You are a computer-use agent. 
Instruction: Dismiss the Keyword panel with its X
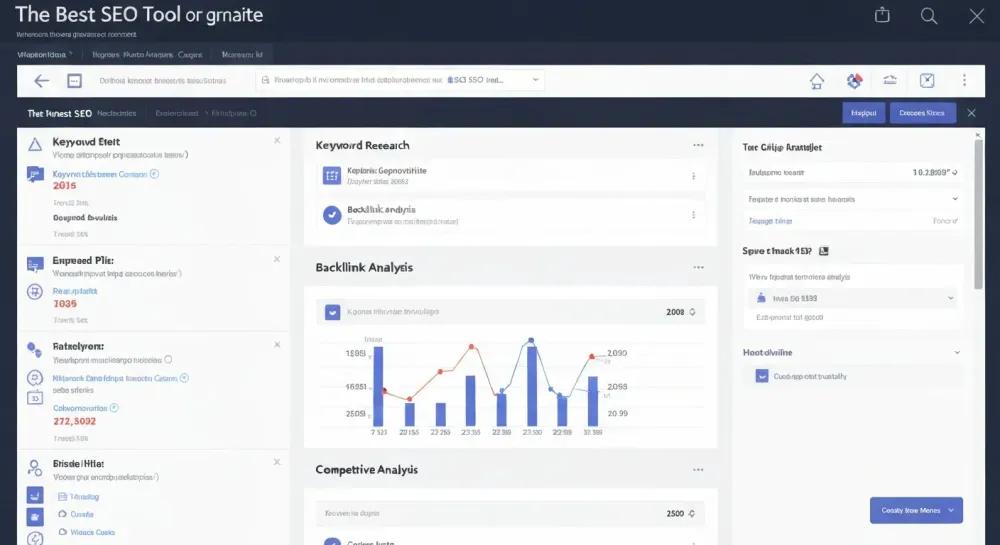(277, 140)
